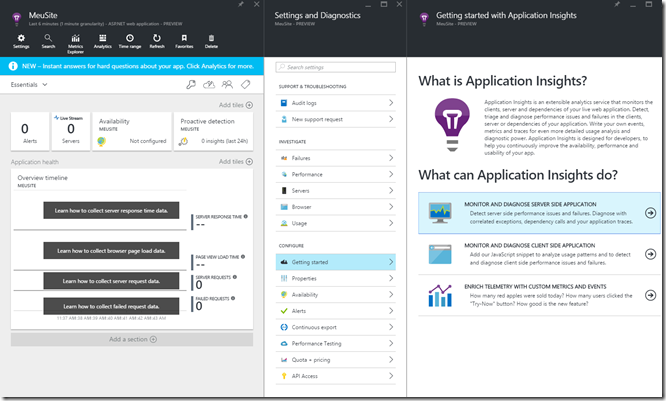
Task: Collapse the Essentials section
Action: click(29, 85)
